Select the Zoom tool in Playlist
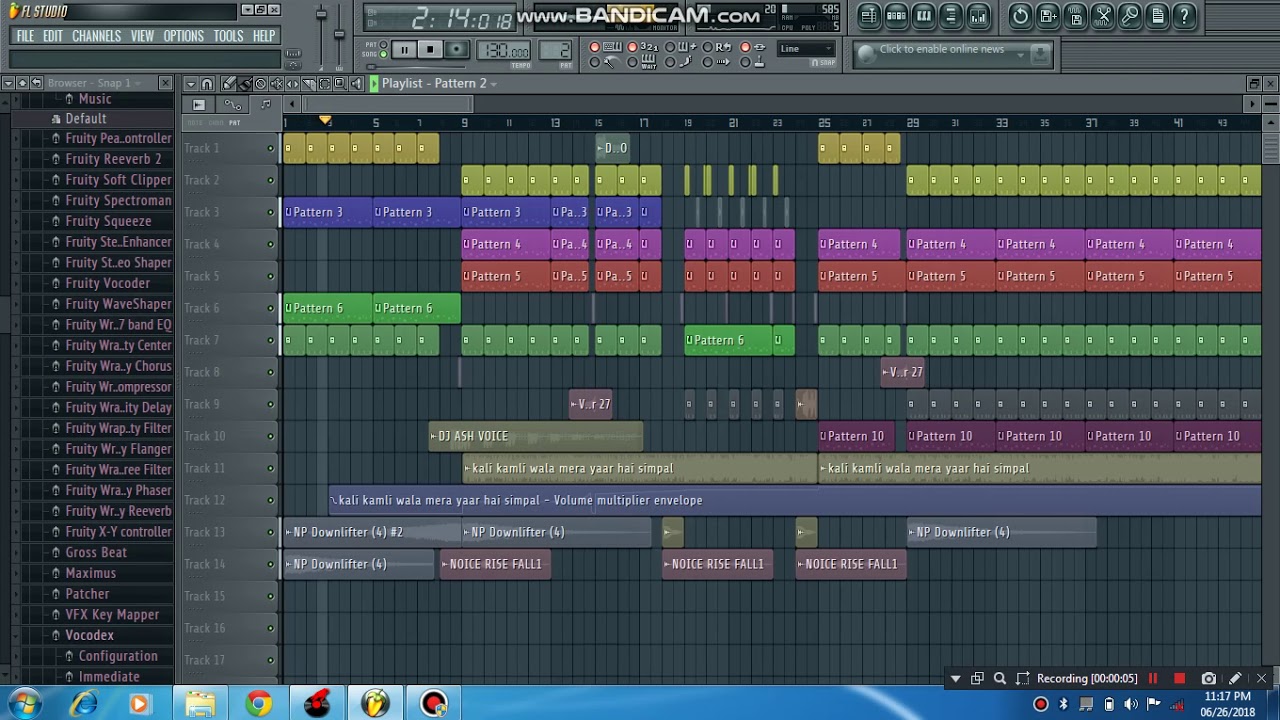This screenshot has width=1280, height=720. [x=340, y=84]
